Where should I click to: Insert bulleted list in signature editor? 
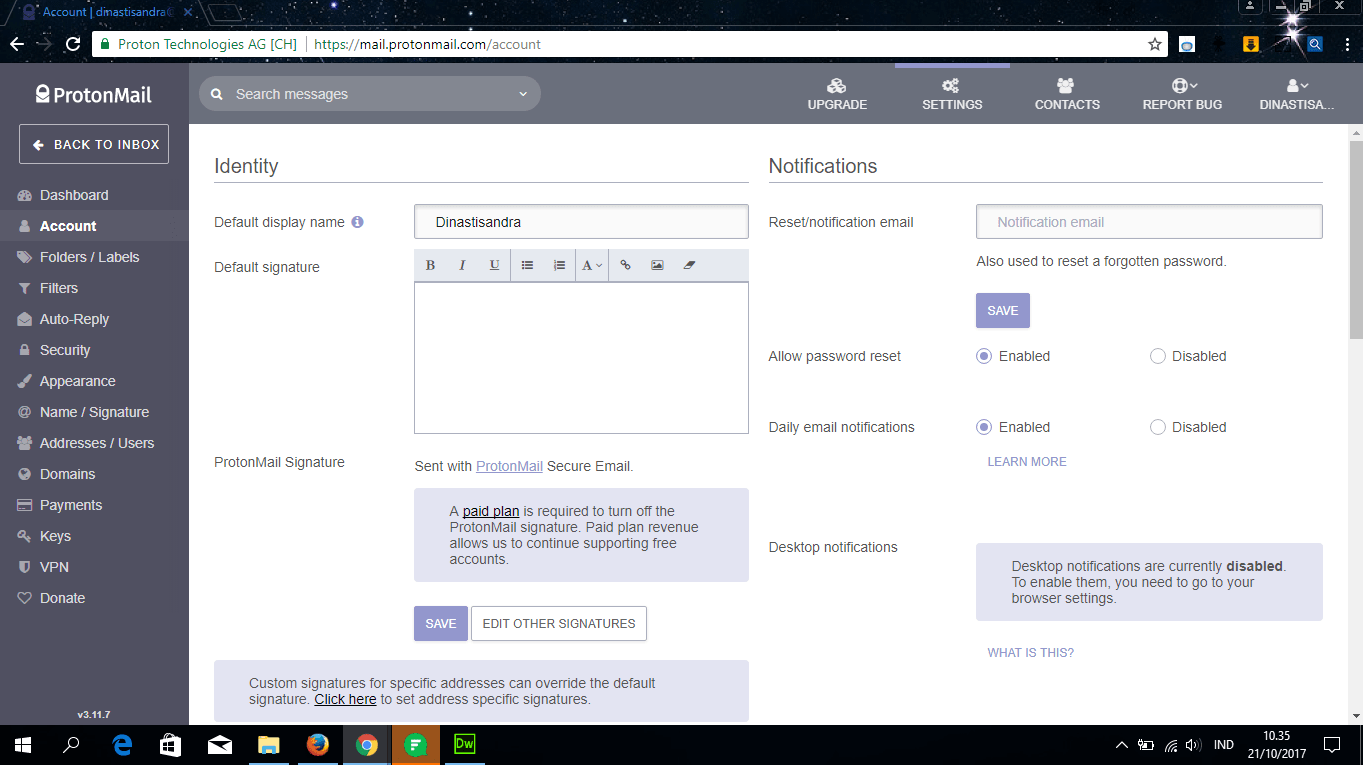click(x=527, y=265)
